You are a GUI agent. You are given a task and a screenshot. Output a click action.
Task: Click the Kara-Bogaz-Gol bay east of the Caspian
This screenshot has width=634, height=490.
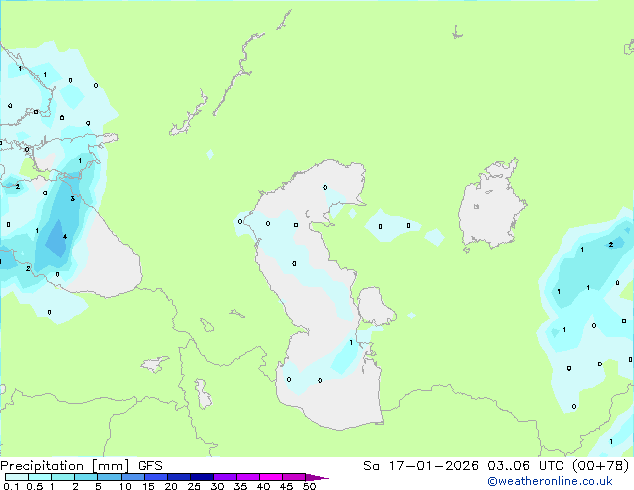[375, 306]
